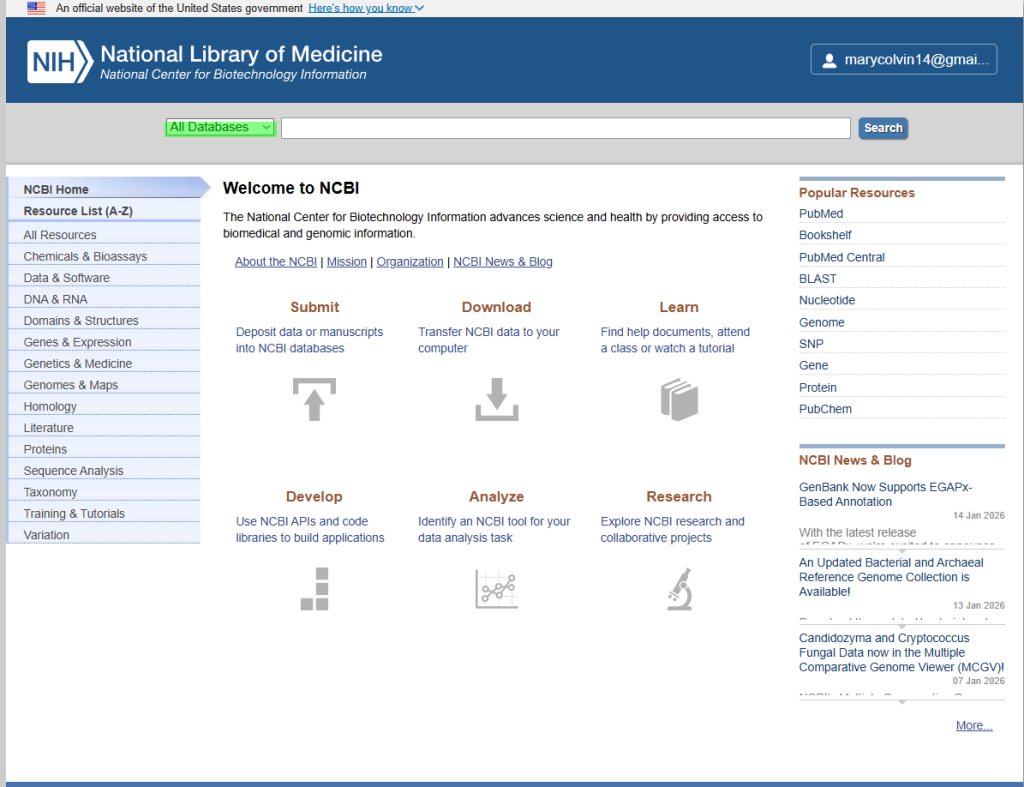Open the marycolvin14 account menu
This screenshot has width=1024, height=787.
[x=904, y=60]
